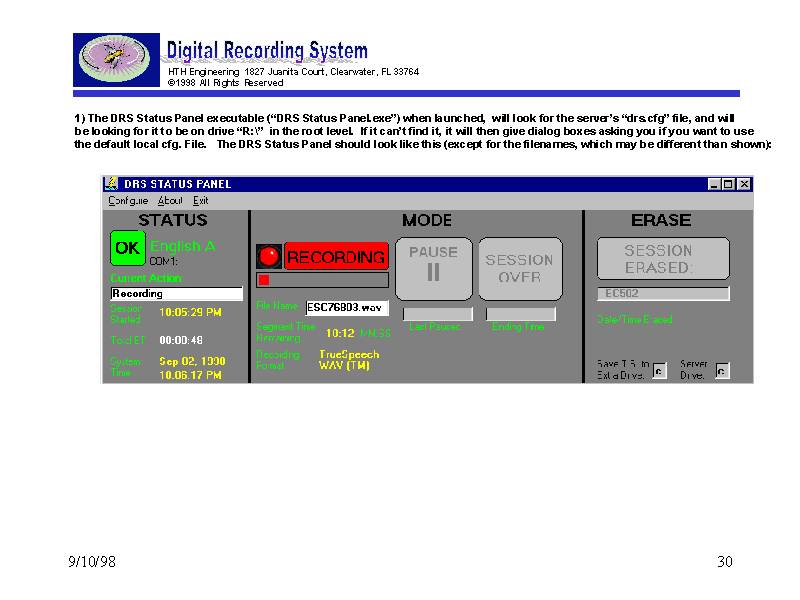This screenshot has height=600, width=800.
Task: Open the About menu
Action: pyautogui.click(x=171, y=201)
